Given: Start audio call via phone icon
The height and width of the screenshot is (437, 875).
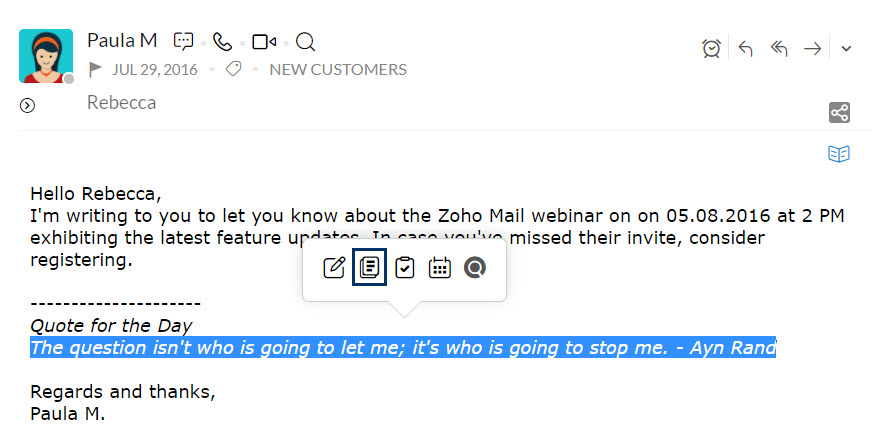Looking at the screenshot, I should (223, 42).
